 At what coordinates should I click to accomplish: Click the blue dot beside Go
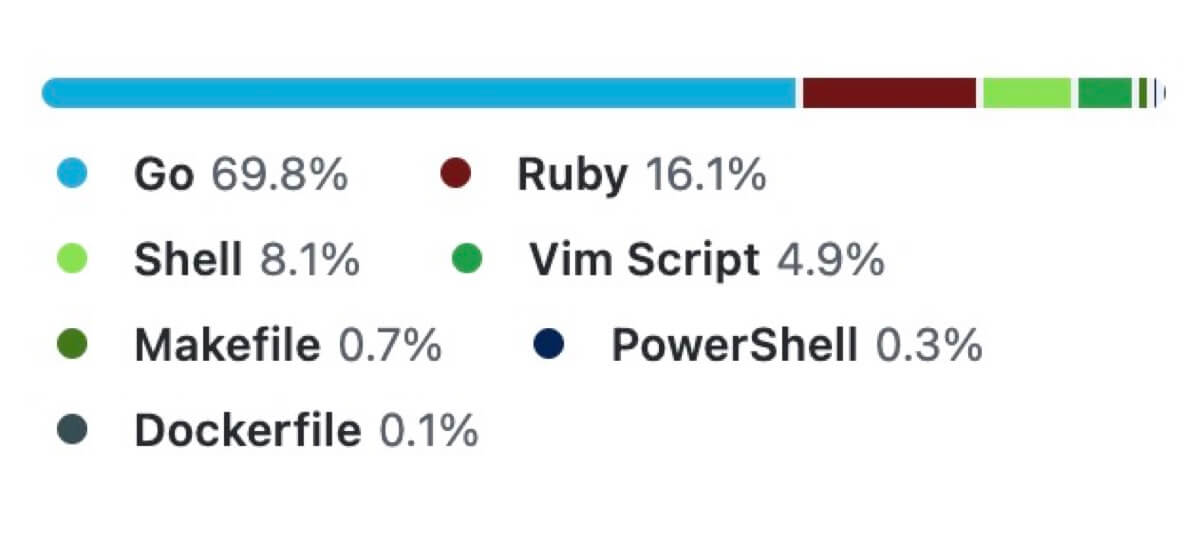coord(72,175)
